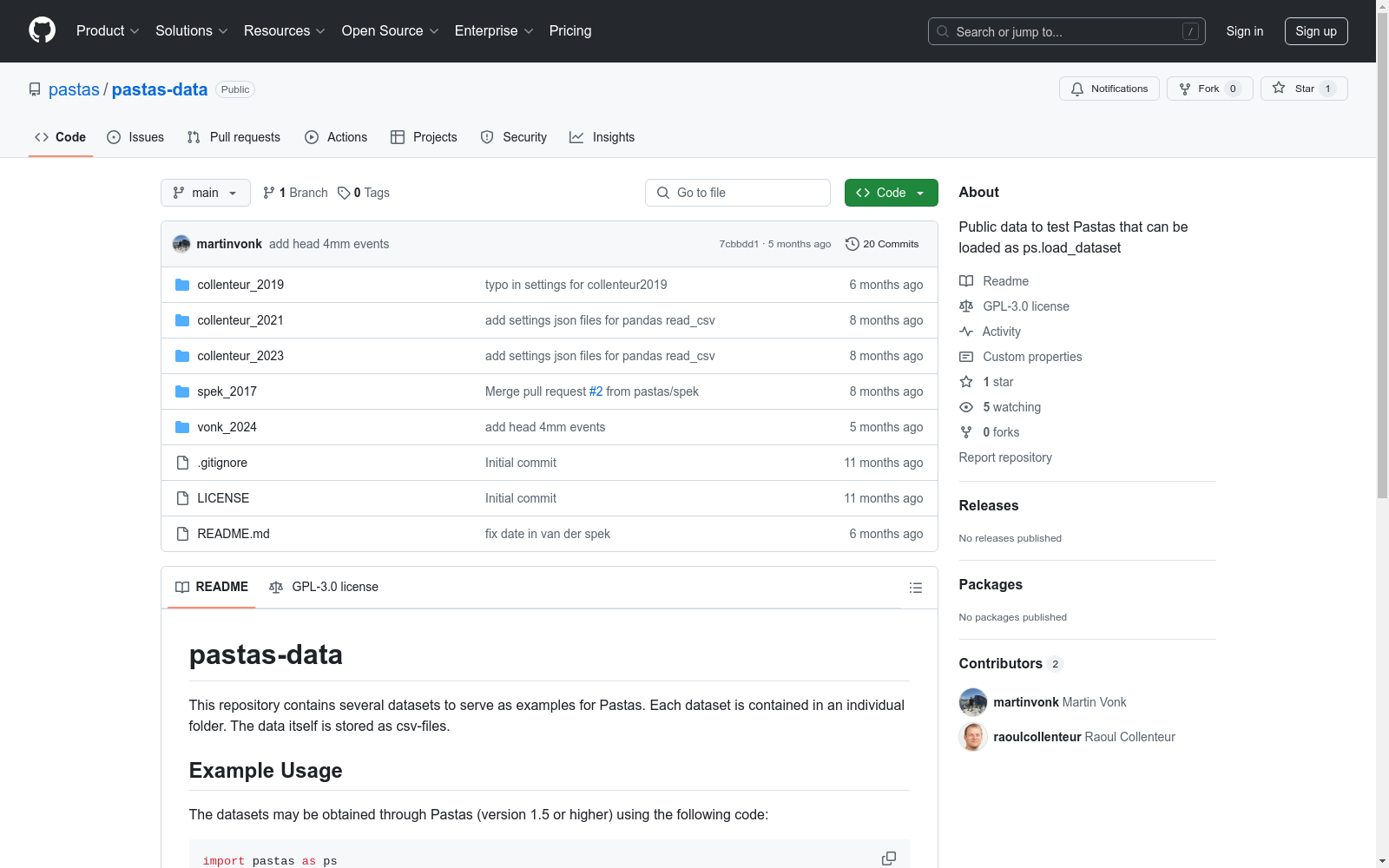Switch to the Issues tab

pyautogui.click(x=135, y=137)
